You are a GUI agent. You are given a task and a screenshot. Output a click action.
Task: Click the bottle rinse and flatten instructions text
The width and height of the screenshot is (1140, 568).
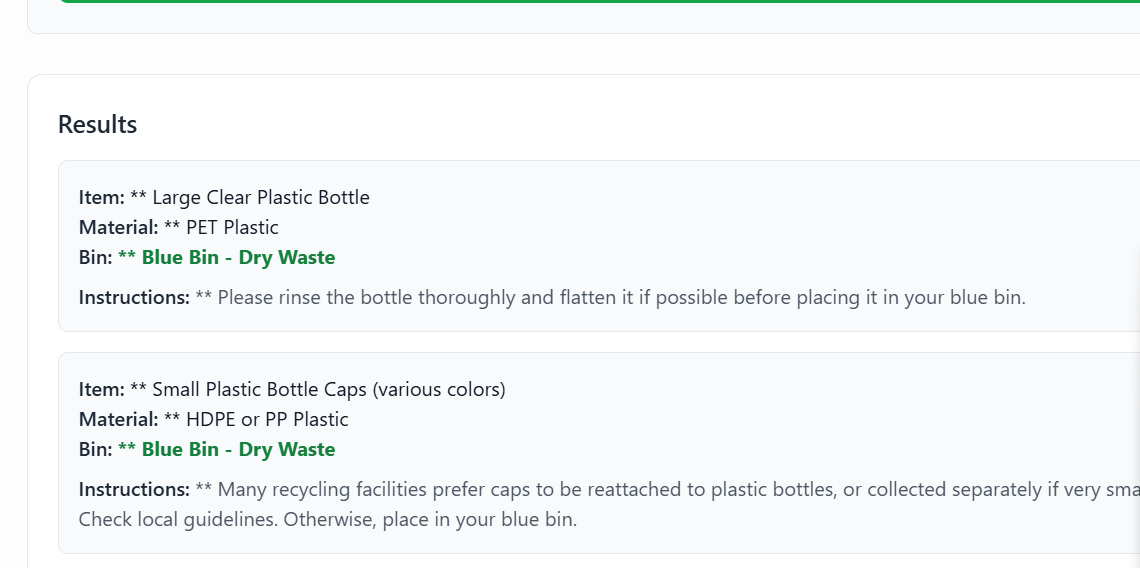click(x=620, y=297)
